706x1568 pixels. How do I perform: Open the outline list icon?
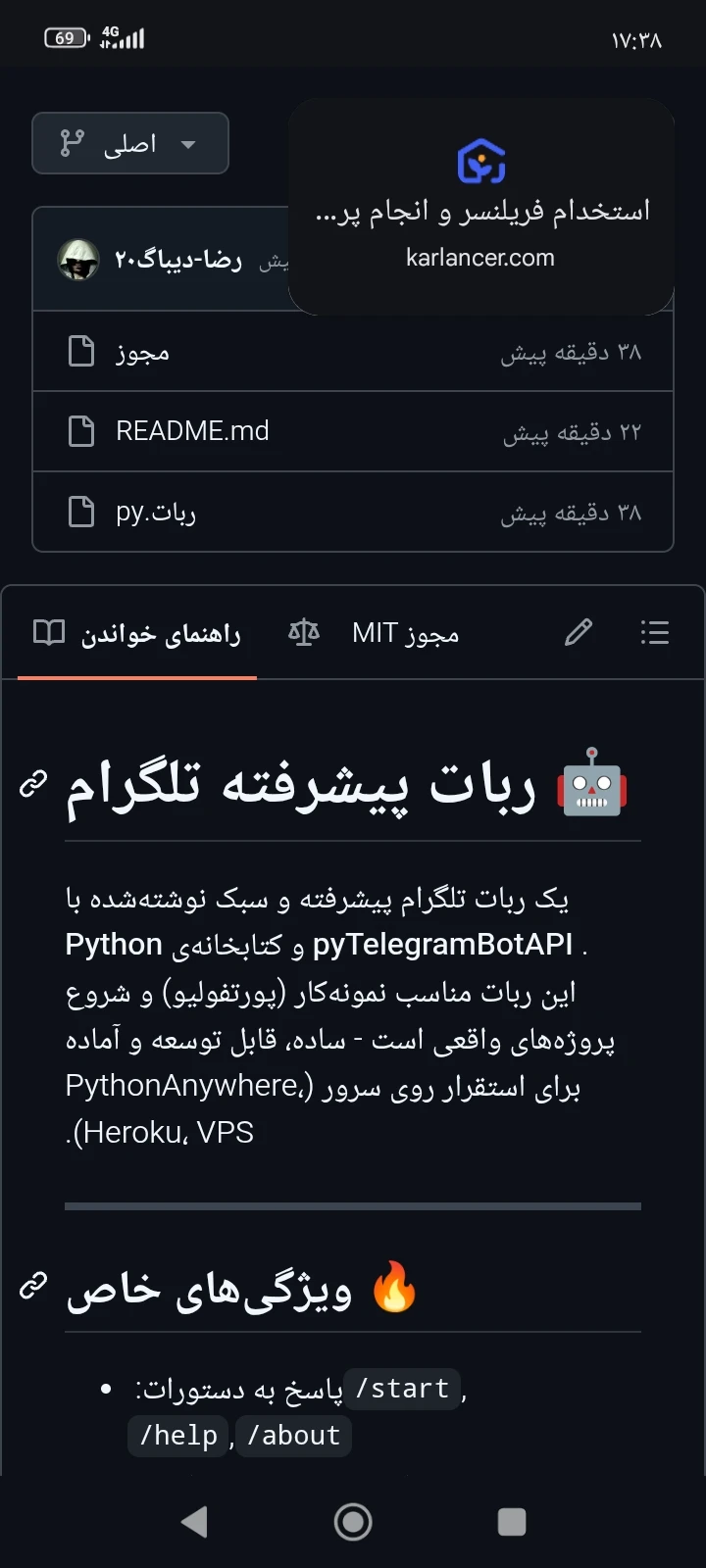pos(654,633)
